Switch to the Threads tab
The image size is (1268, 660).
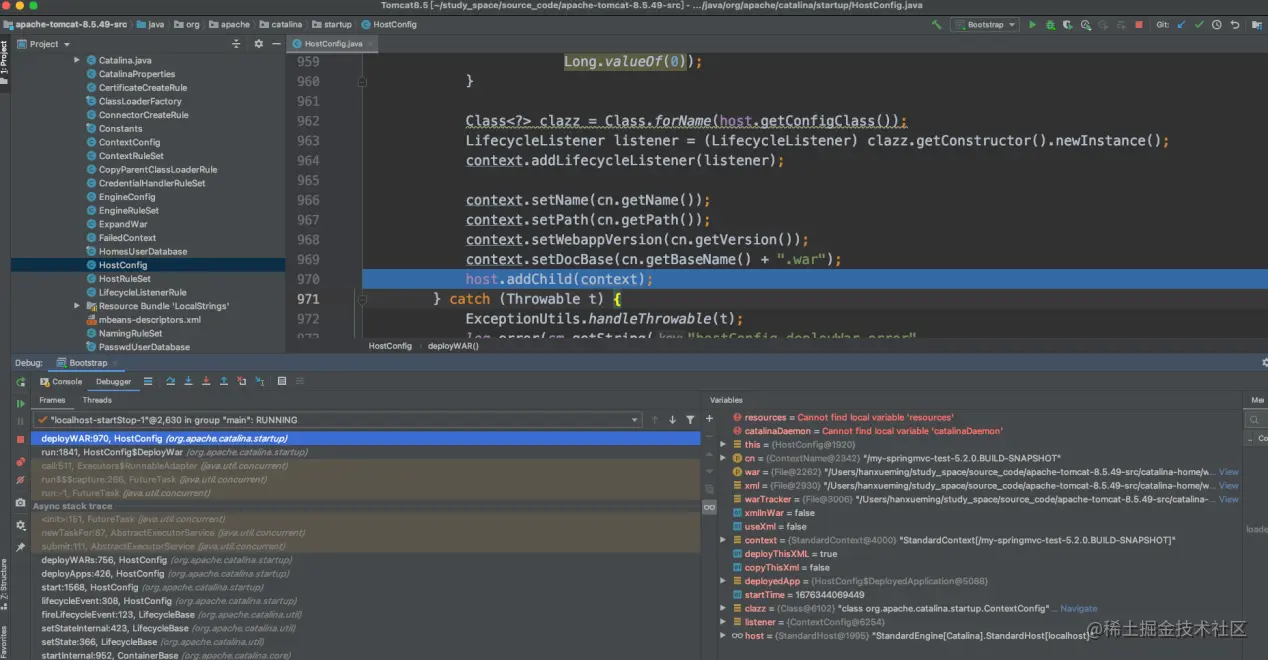click(x=97, y=400)
